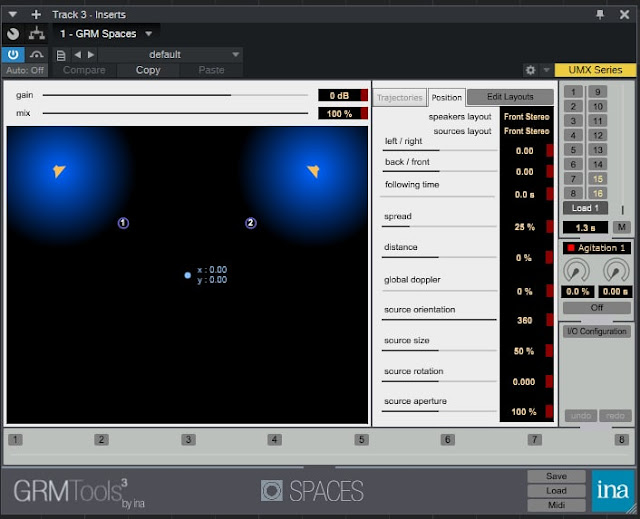Select preset memory slot 16
The height and width of the screenshot is (519, 640).
coord(598,193)
